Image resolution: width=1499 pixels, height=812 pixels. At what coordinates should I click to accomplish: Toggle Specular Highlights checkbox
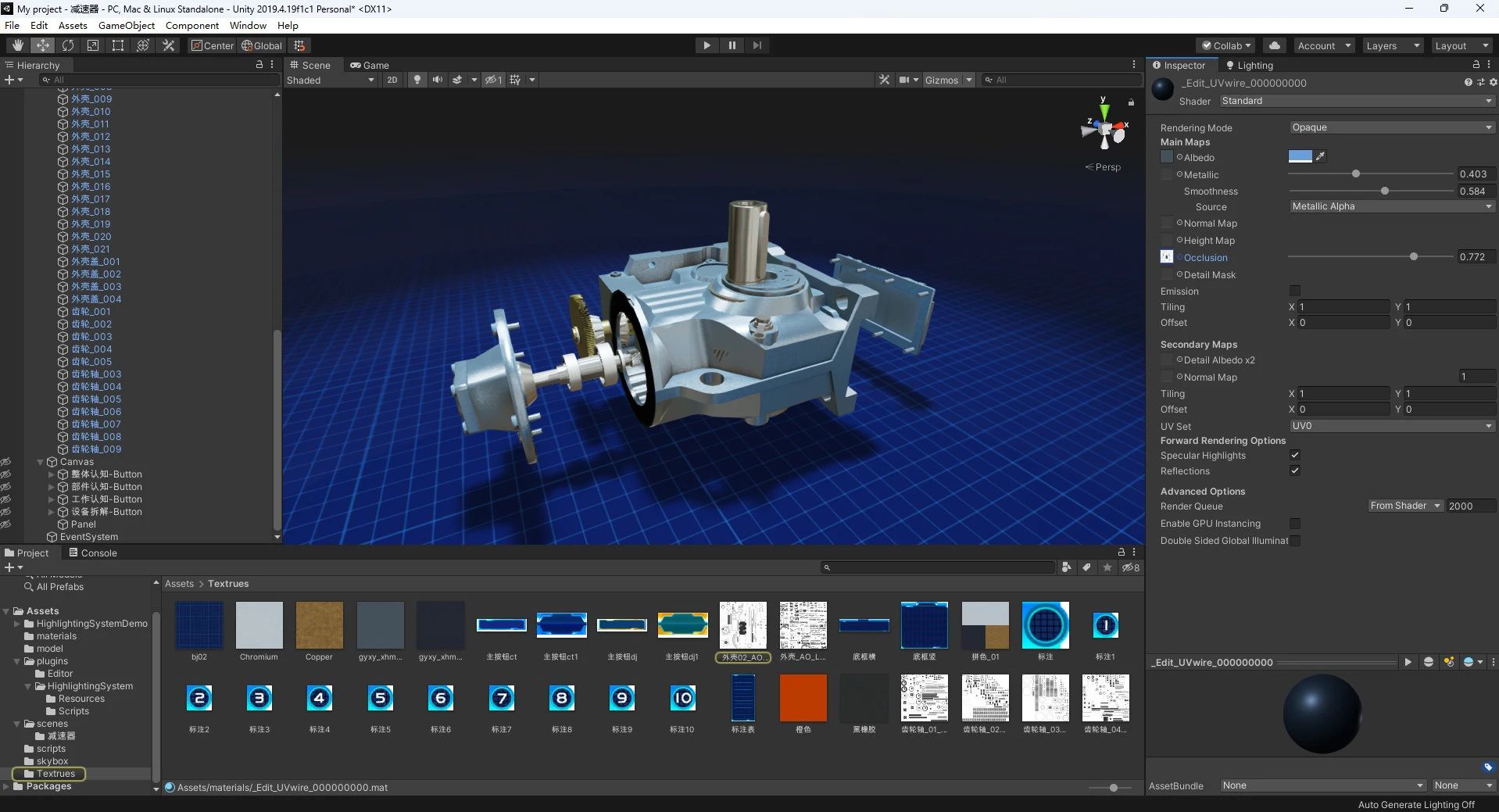coord(1295,455)
